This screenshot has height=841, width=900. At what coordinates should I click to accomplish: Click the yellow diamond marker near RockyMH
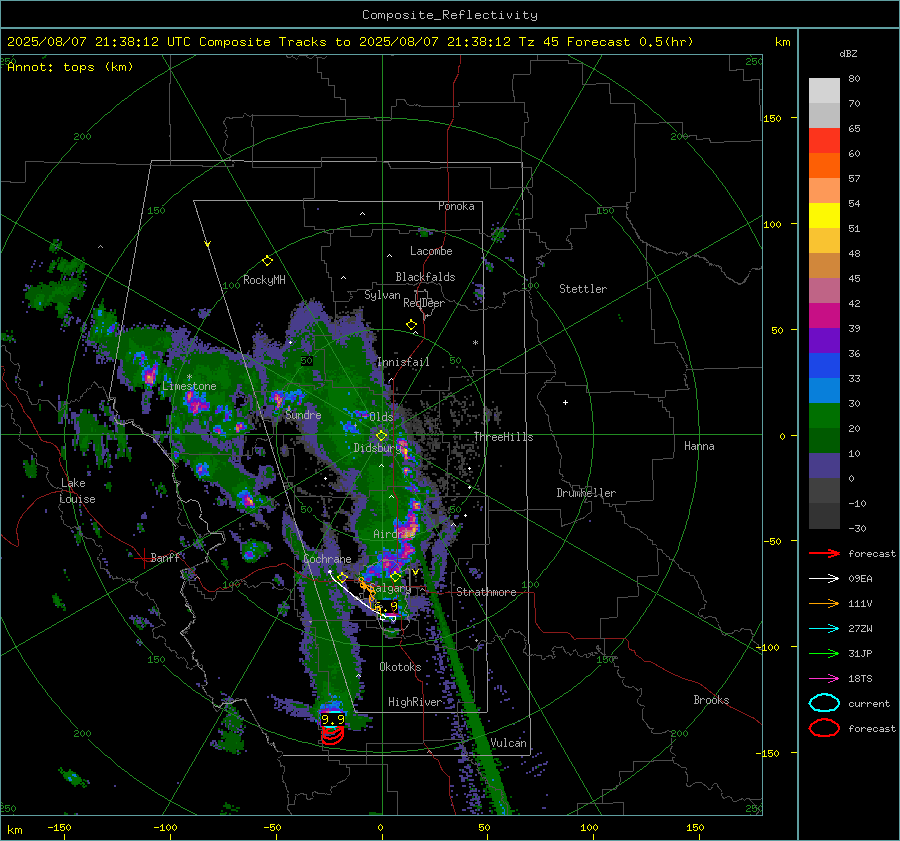pyautogui.click(x=267, y=261)
